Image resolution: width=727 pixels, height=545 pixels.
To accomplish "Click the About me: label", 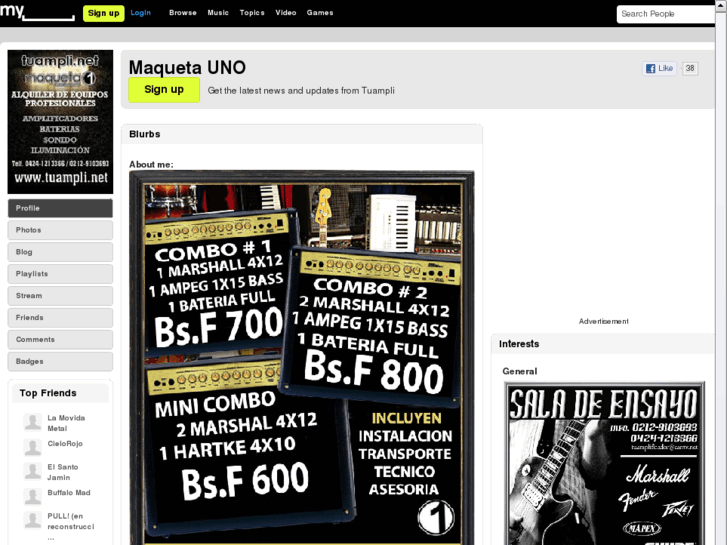I will click(151, 164).
